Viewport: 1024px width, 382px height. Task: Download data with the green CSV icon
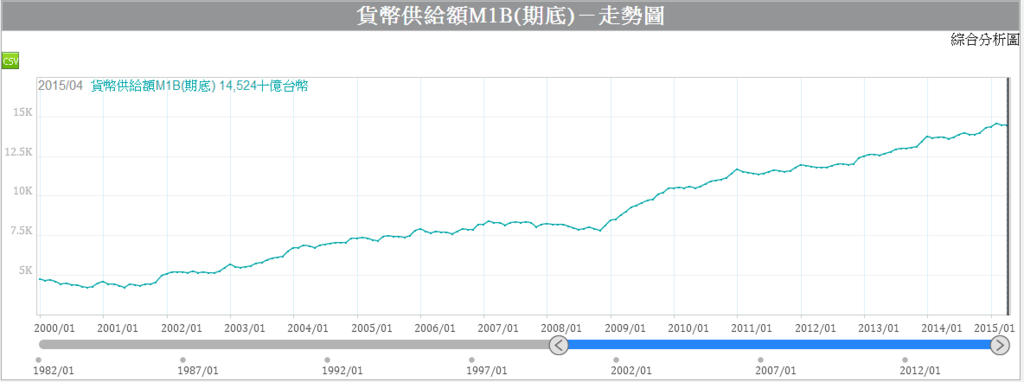(10, 61)
